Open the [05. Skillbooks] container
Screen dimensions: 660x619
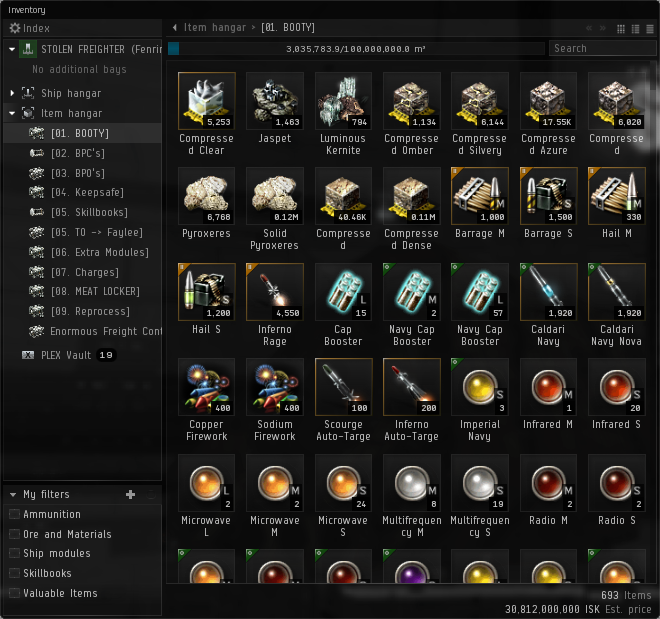(82, 212)
